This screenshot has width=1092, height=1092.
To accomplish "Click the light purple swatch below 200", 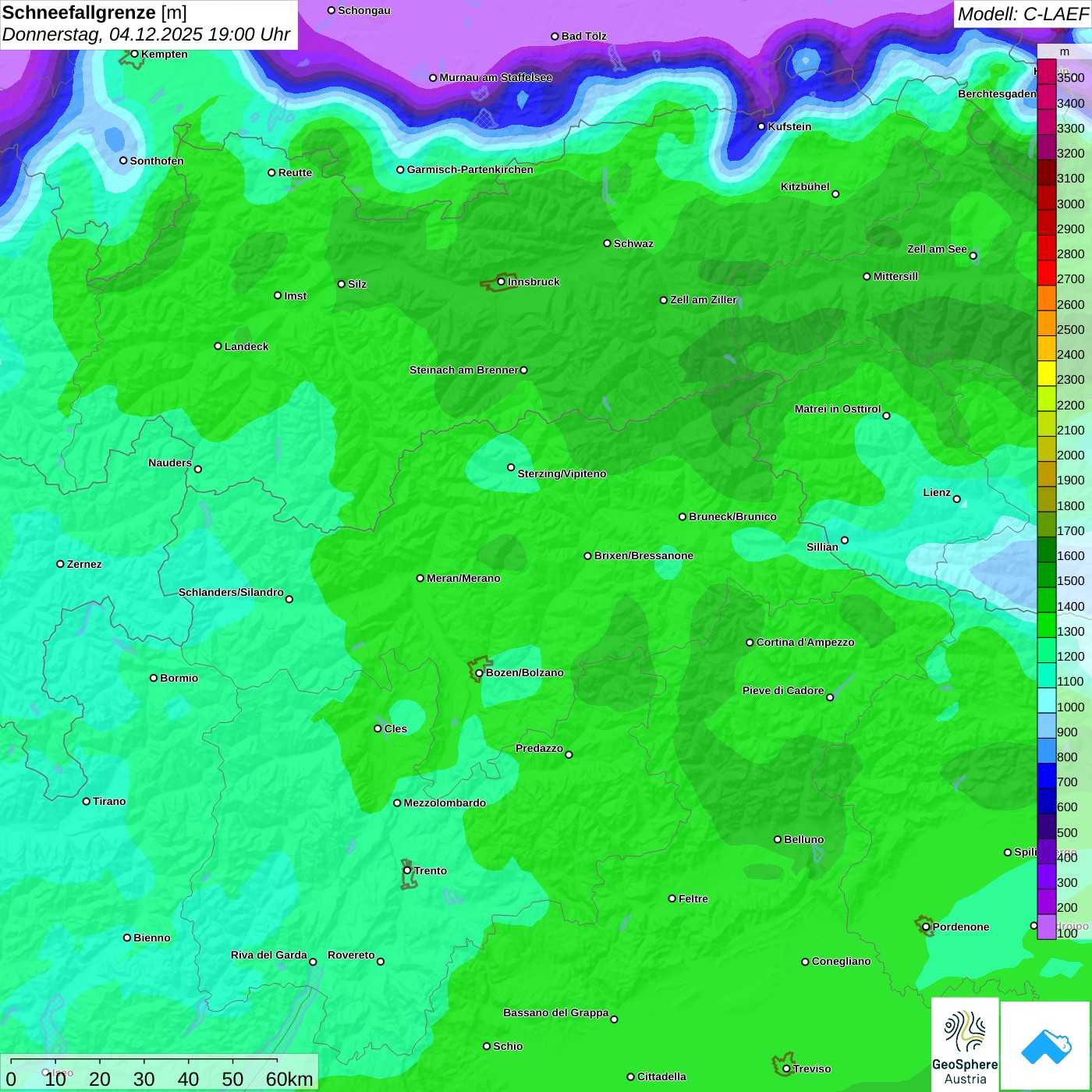I will click(1047, 927).
